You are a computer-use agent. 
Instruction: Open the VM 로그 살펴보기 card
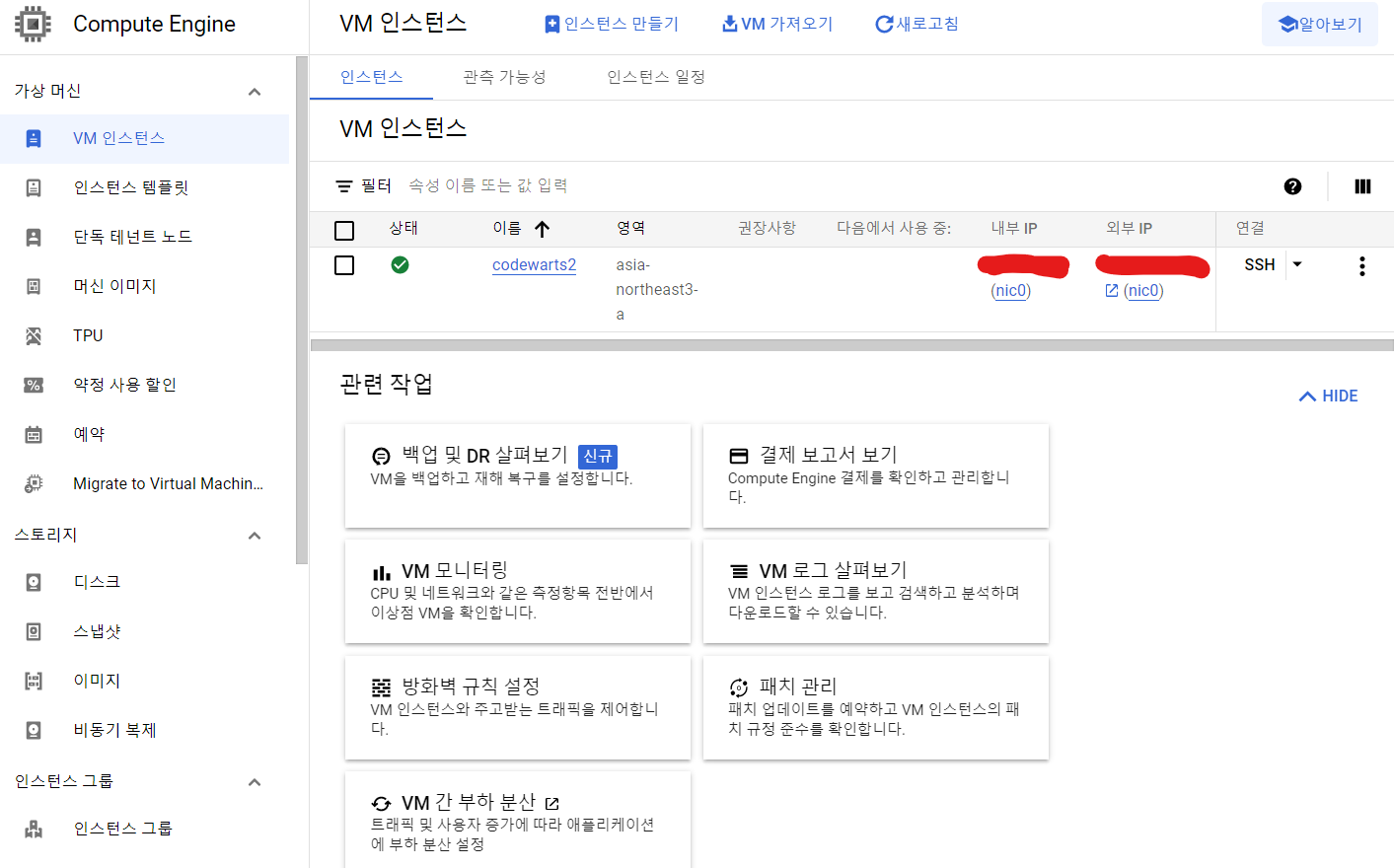click(x=876, y=591)
